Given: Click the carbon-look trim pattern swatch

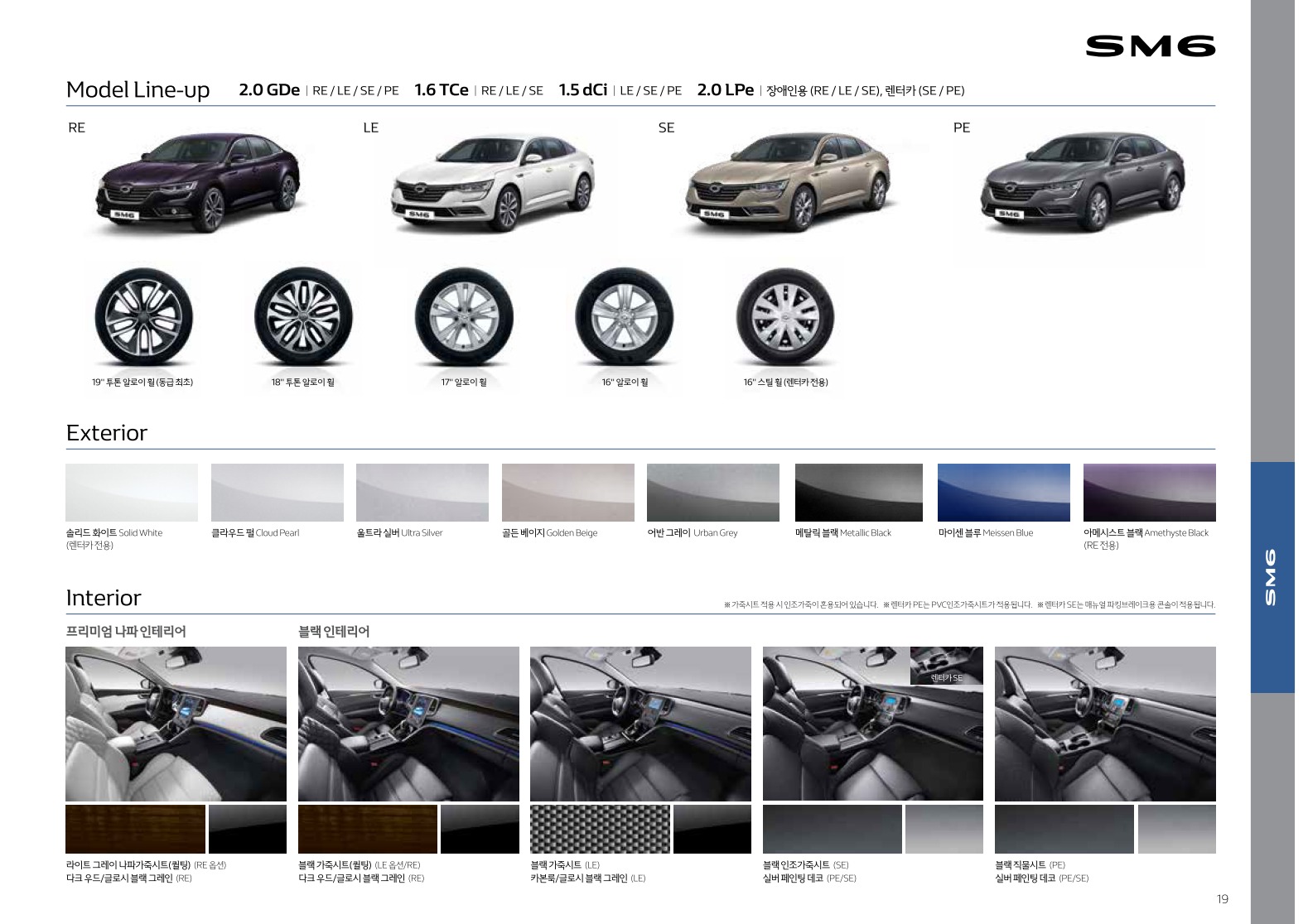Looking at the screenshot, I should (600, 829).
